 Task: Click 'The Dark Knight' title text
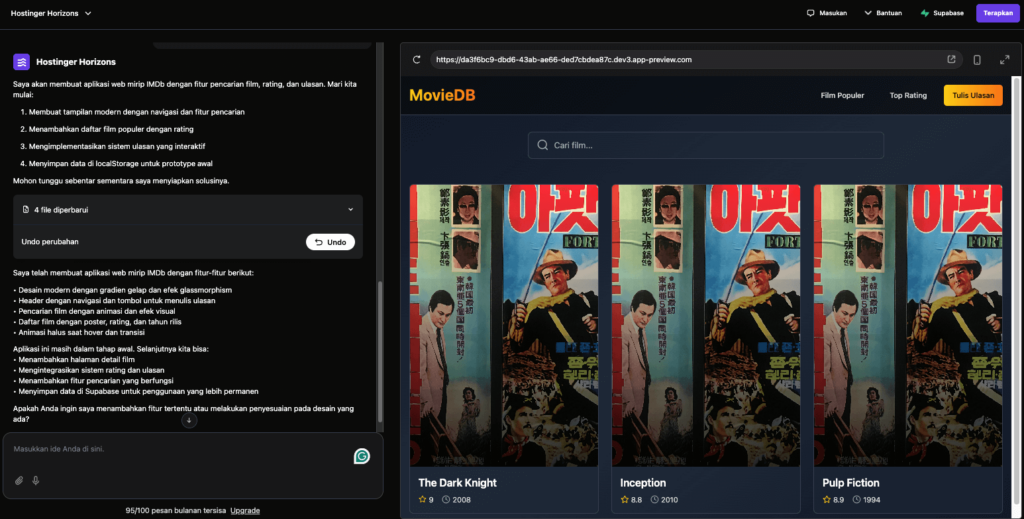coord(457,483)
